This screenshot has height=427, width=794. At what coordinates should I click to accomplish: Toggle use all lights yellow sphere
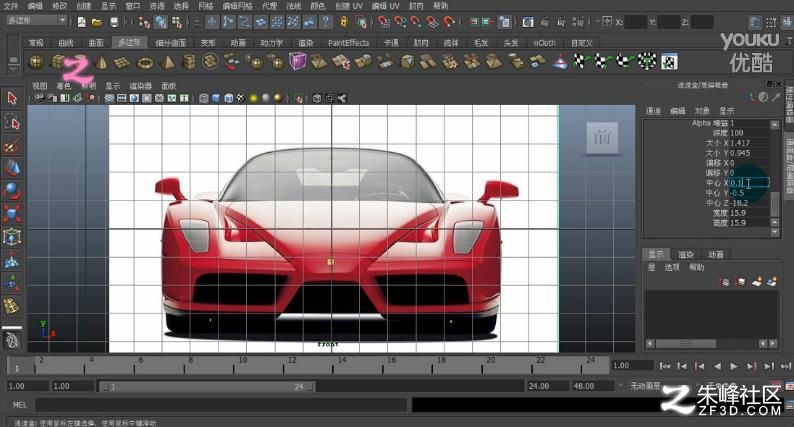(x=253, y=98)
